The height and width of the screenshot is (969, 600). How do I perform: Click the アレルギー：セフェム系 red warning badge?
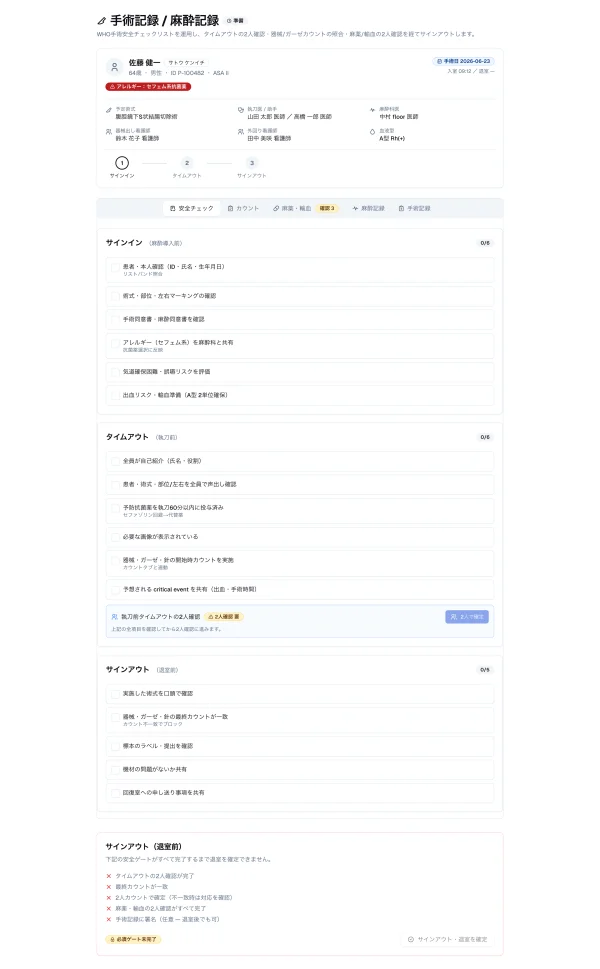148,87
